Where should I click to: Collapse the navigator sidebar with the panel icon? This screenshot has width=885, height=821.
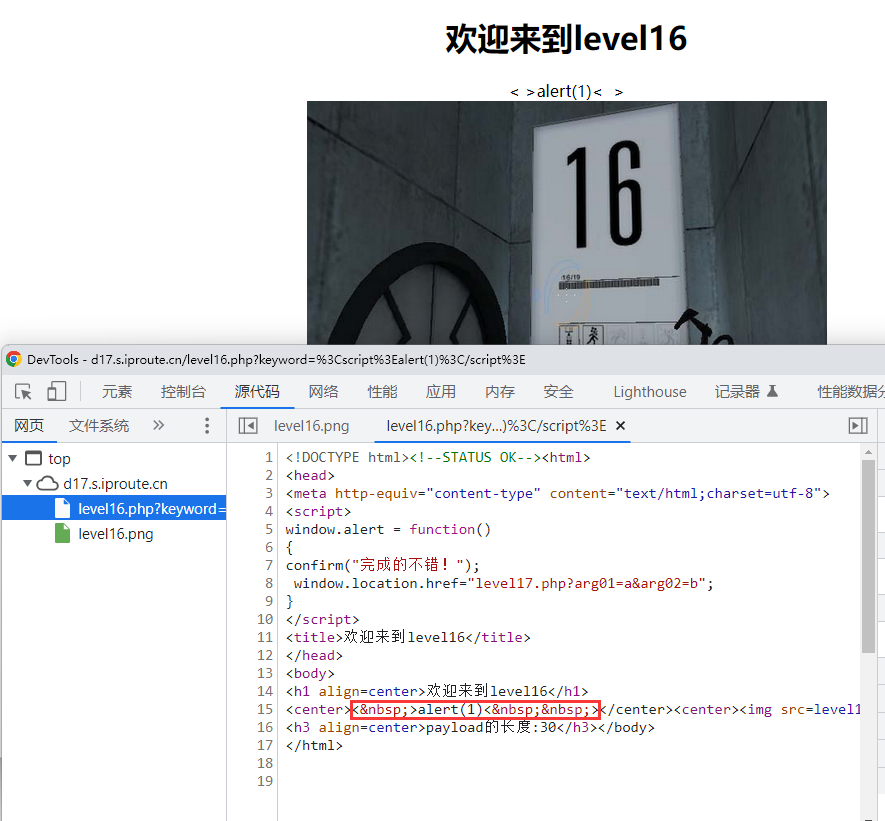click(x=247, y=425)
